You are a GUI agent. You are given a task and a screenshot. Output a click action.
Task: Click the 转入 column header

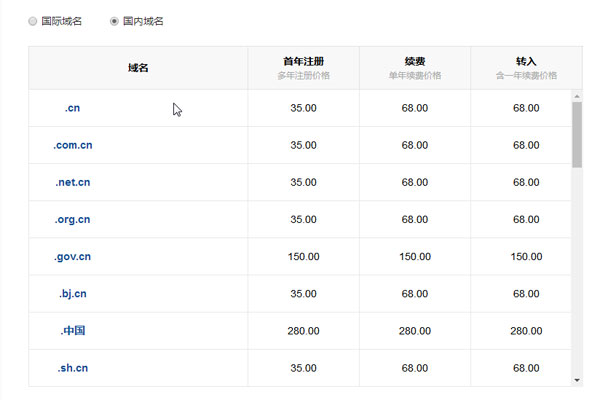click(526, 61)
